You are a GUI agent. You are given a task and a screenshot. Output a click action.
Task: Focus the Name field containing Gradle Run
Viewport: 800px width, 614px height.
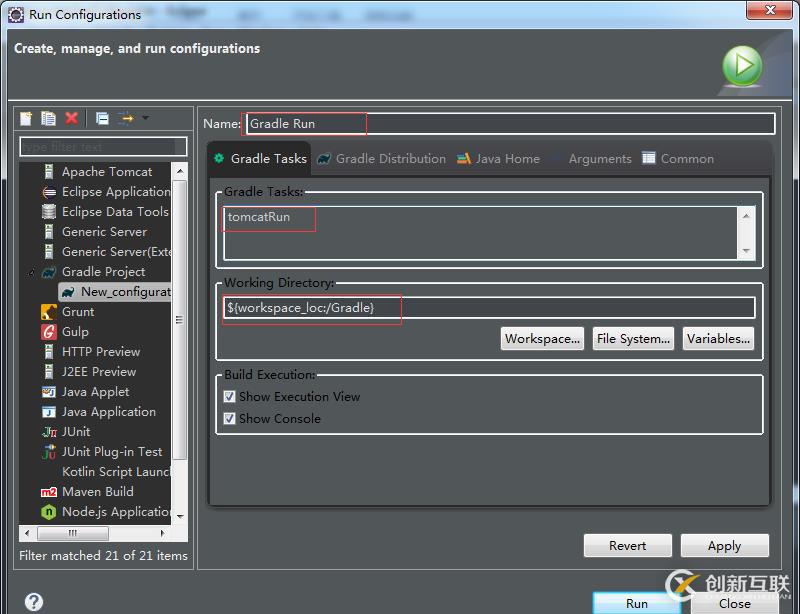coord(510,124)
